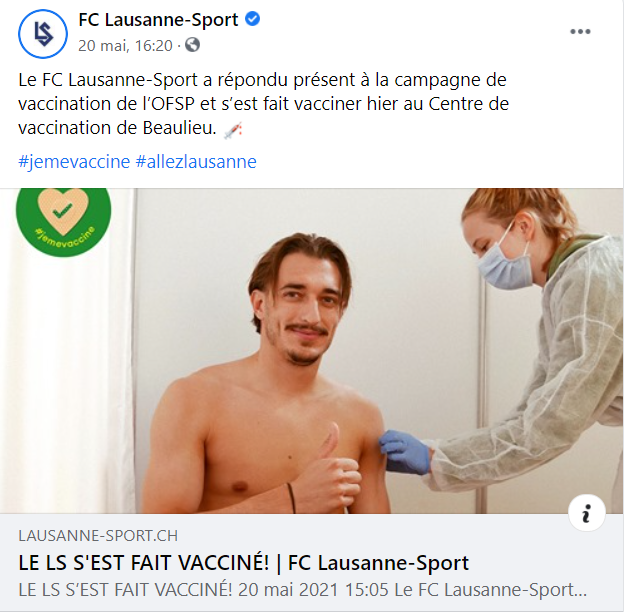Viewport: 624px width, 612px height.
Task: Click the nurse's blue glove in photo
Action: [405, 452]
